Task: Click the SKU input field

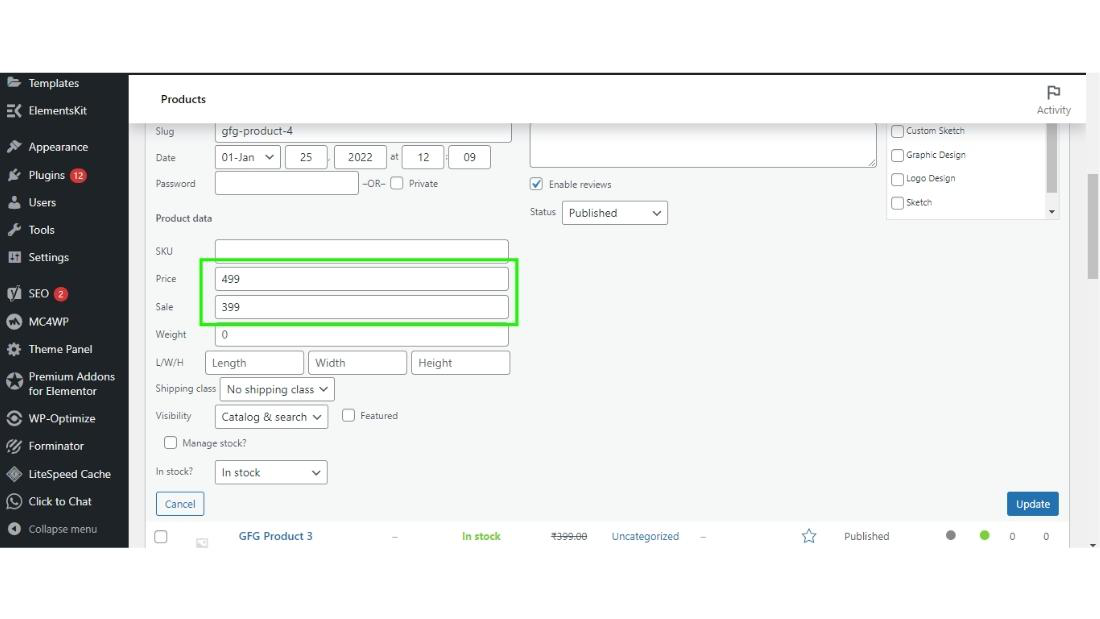Action: point(361,251)
